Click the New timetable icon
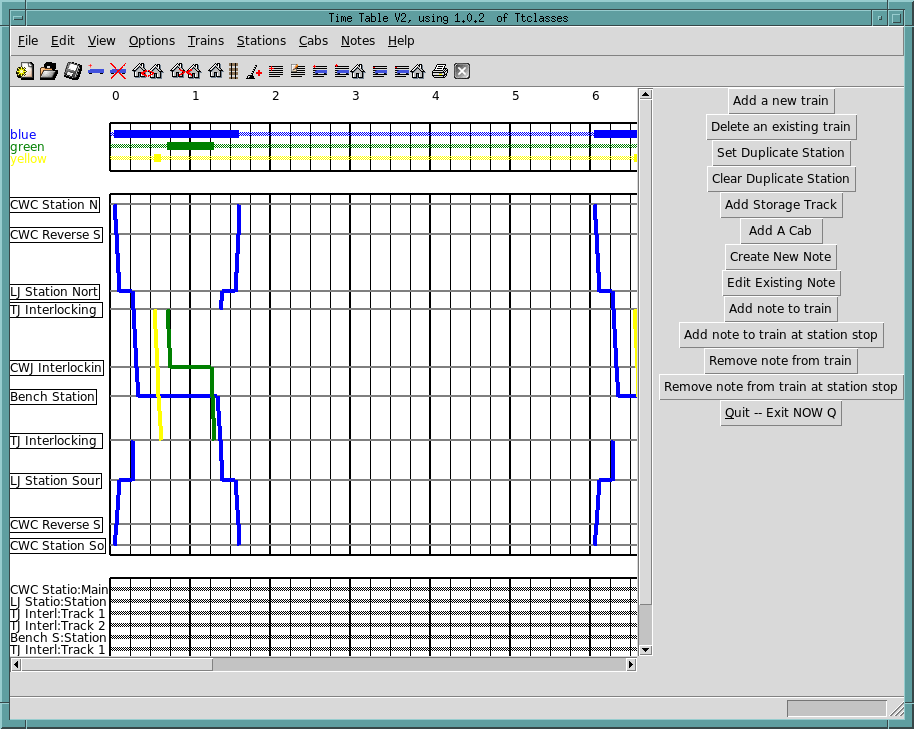 25,71
